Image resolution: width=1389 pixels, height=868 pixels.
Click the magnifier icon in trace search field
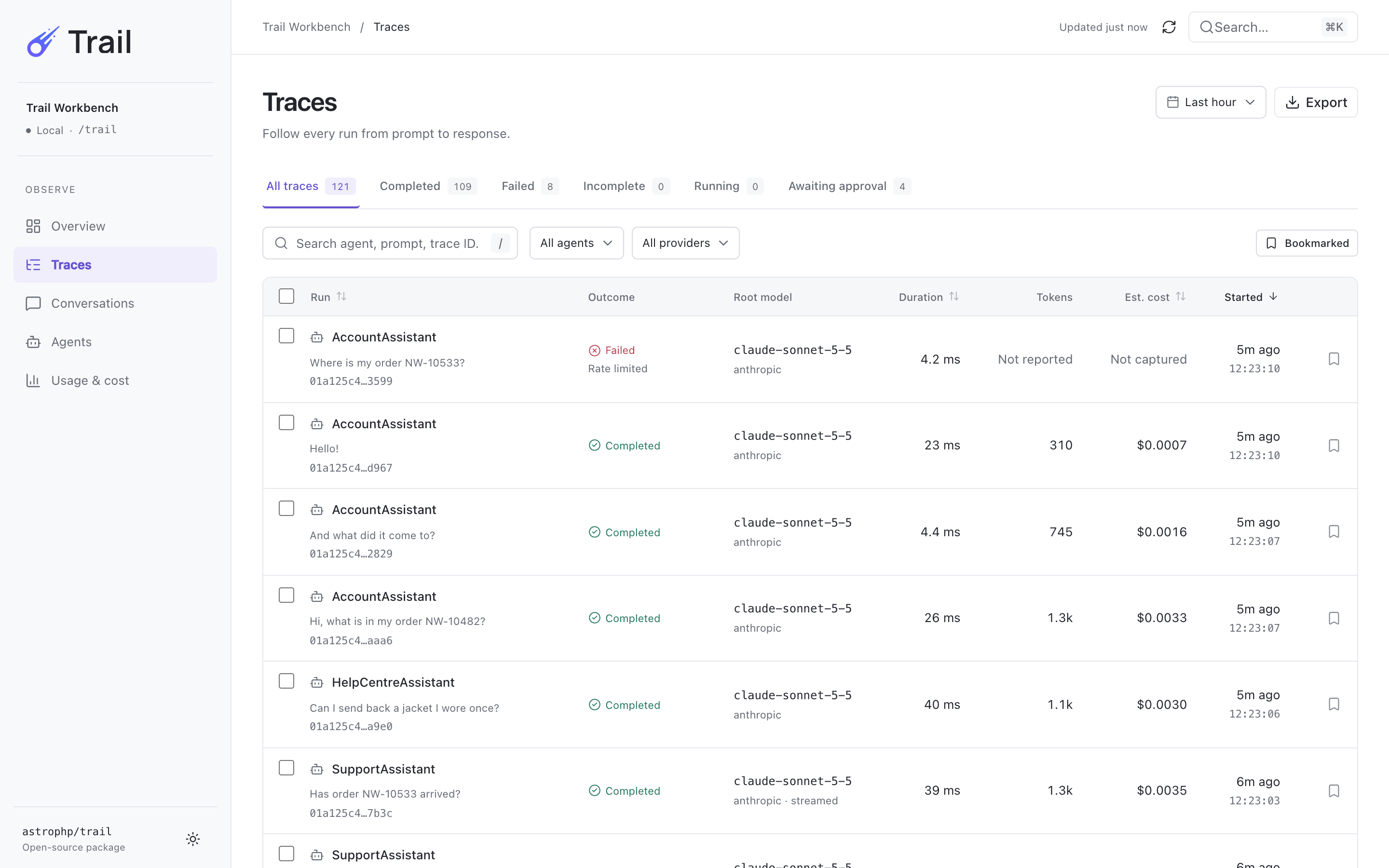pyautogui.click(x=281, y=244)
